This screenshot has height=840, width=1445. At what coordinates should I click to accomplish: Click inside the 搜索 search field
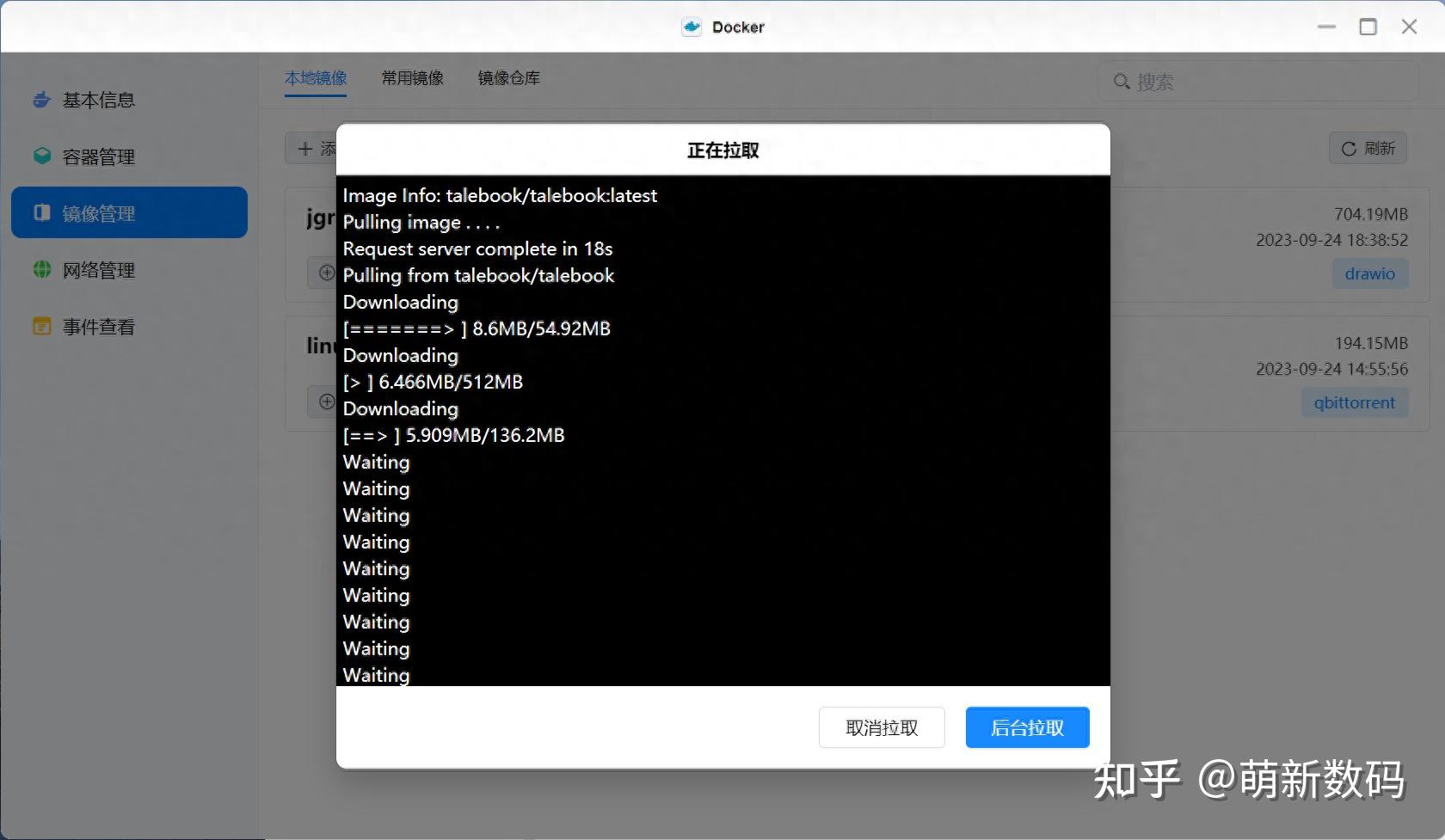click(1221, 82)
